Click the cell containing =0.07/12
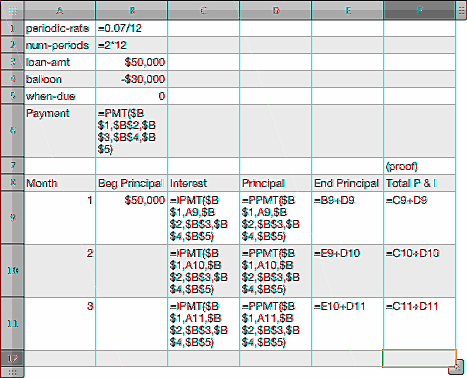 pos(132,28)
